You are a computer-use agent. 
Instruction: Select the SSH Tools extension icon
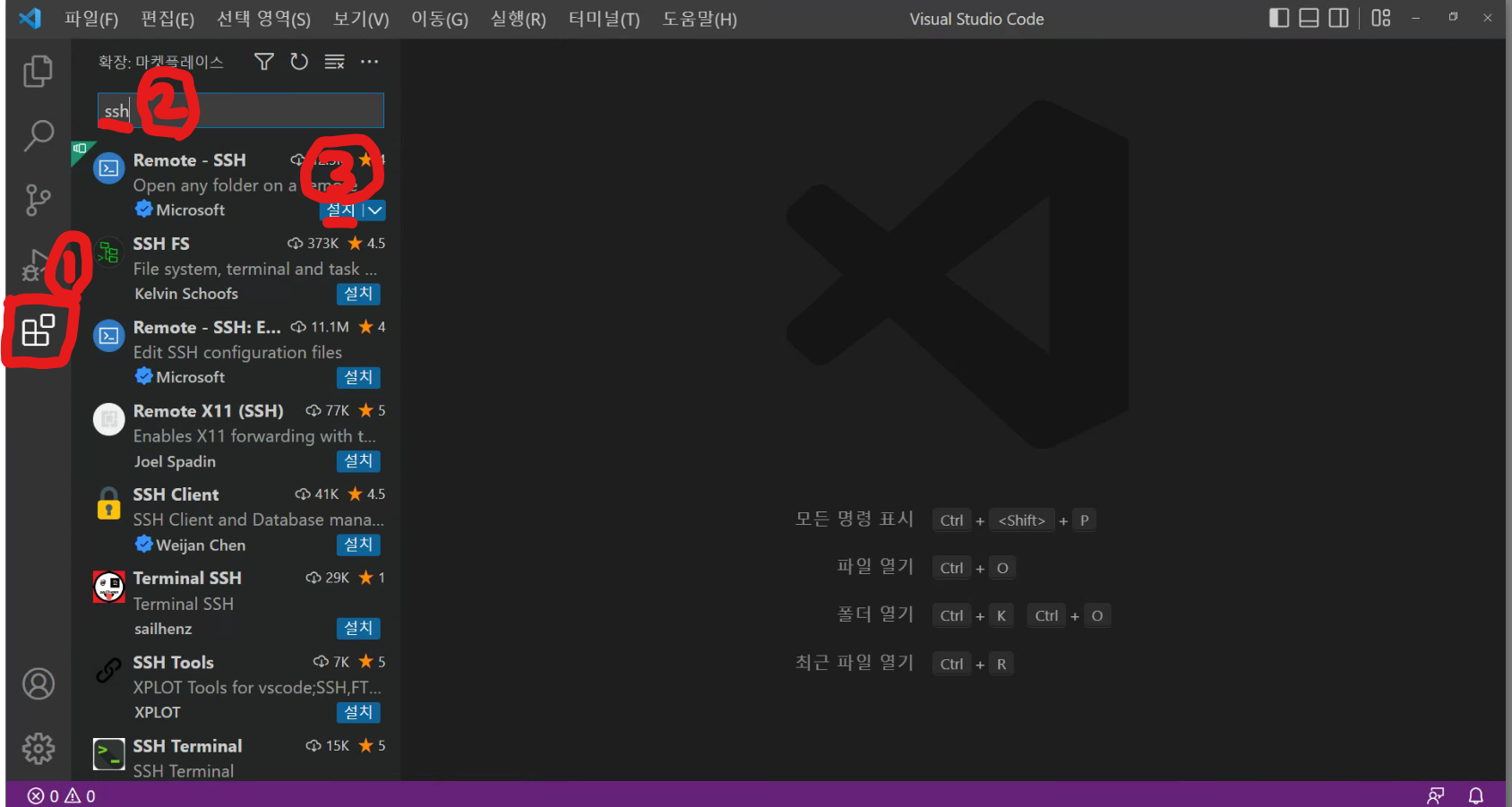coord(109,670)
